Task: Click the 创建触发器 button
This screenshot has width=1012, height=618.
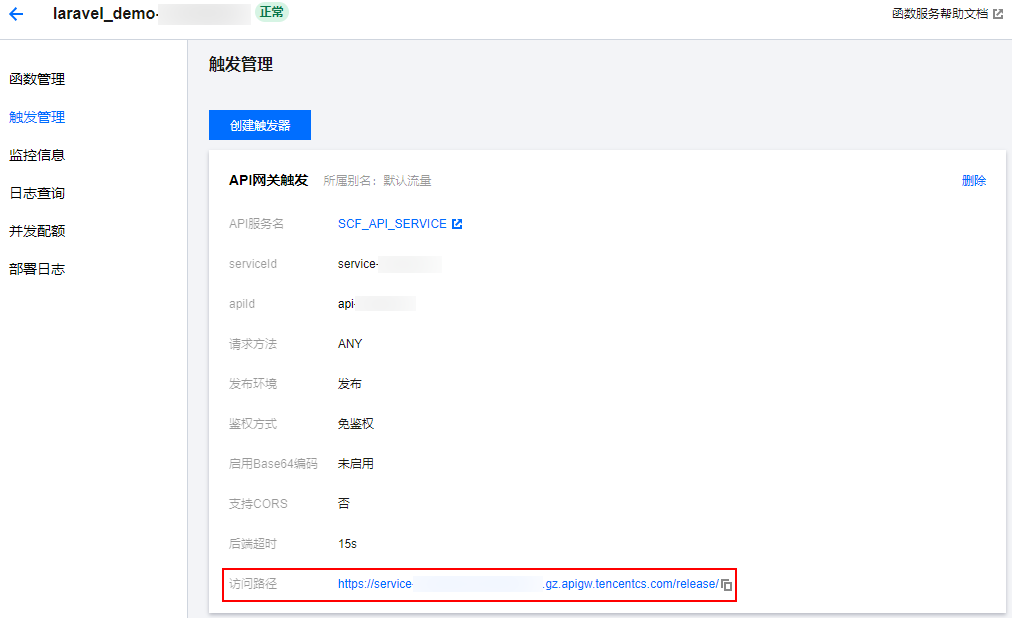Action: (x=259, y=124)
